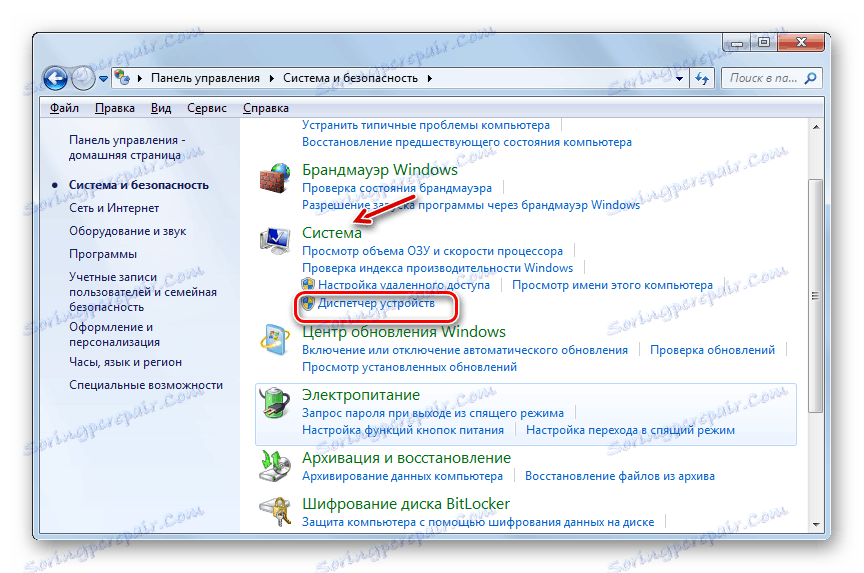Click Устранить типичные проблемы компьютера link
This screenshot has width=864, height=573.
[426, 125]
